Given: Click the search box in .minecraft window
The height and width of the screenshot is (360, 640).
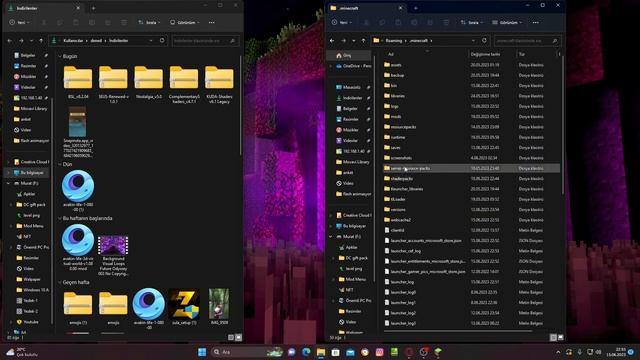Looking at the screenshot, I should click(527, 41).
